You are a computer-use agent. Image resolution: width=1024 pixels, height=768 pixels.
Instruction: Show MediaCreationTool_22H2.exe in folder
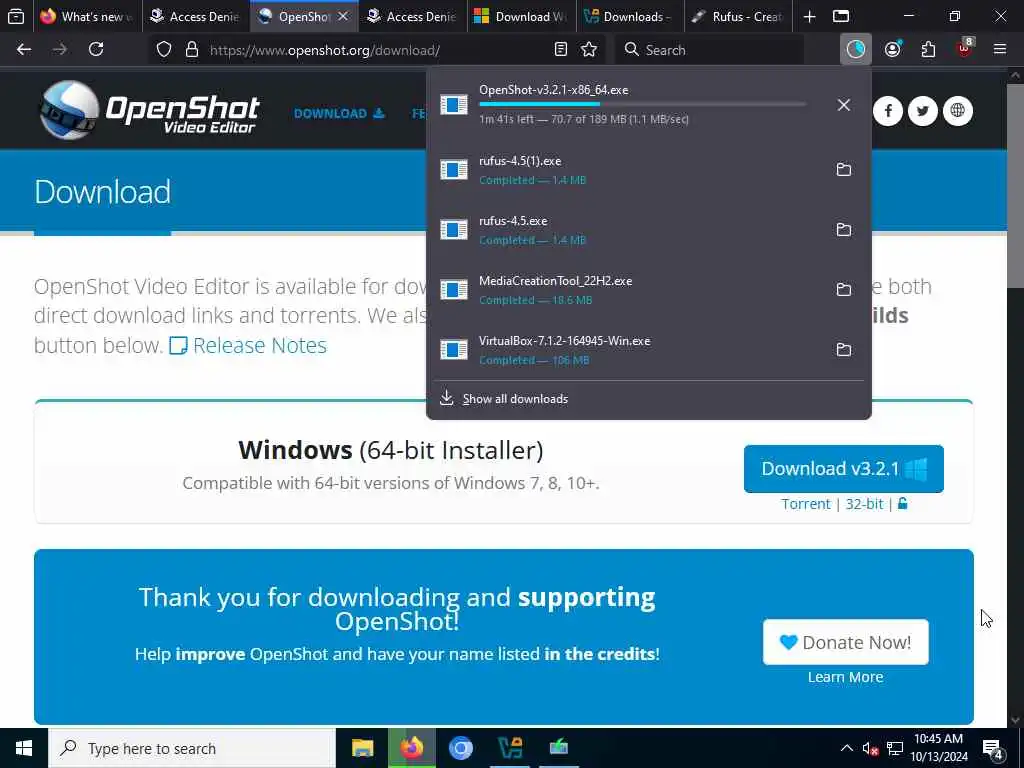click(x=844, y=289)
